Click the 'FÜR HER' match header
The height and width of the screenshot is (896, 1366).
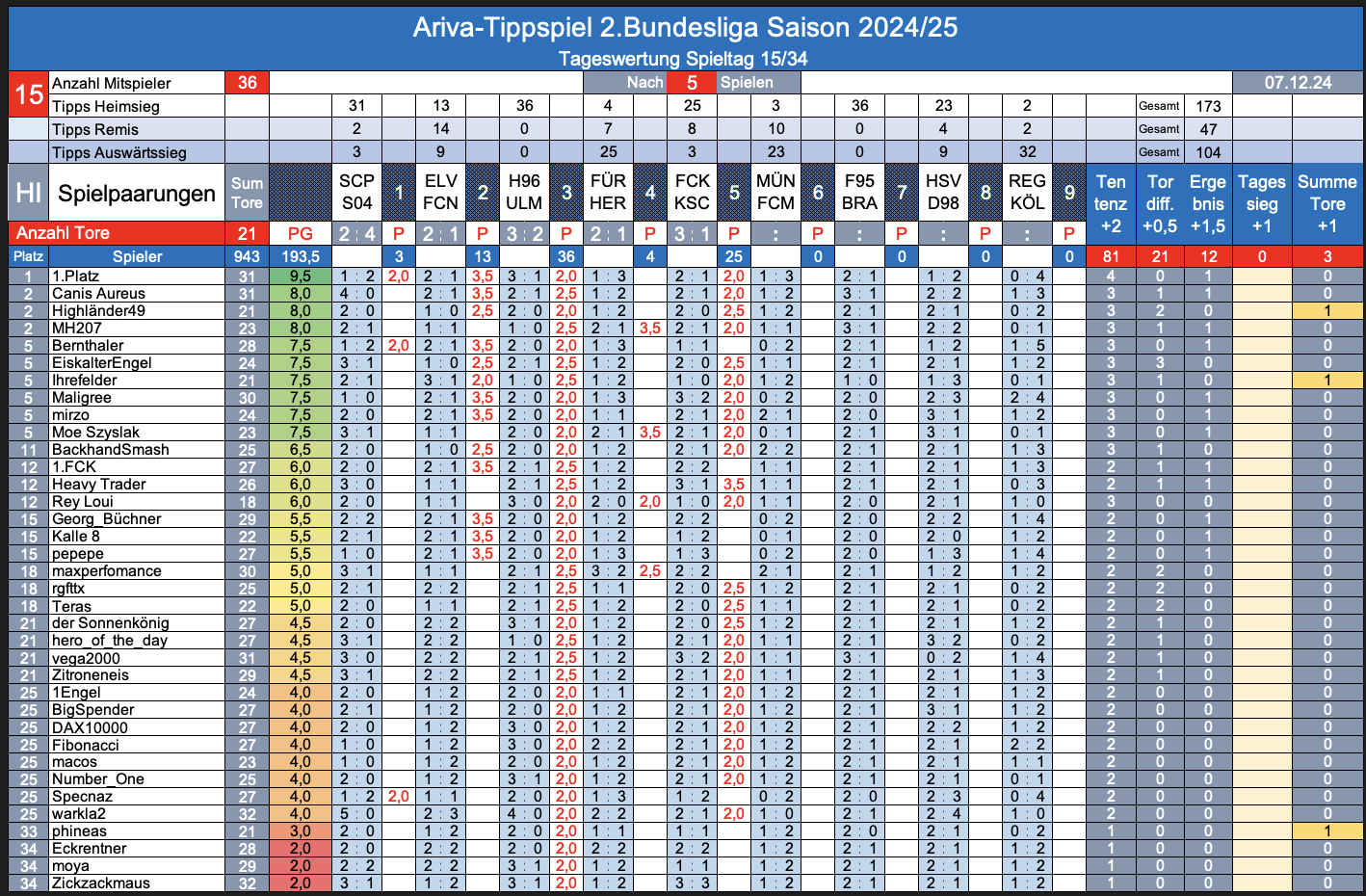pos(608,193)
